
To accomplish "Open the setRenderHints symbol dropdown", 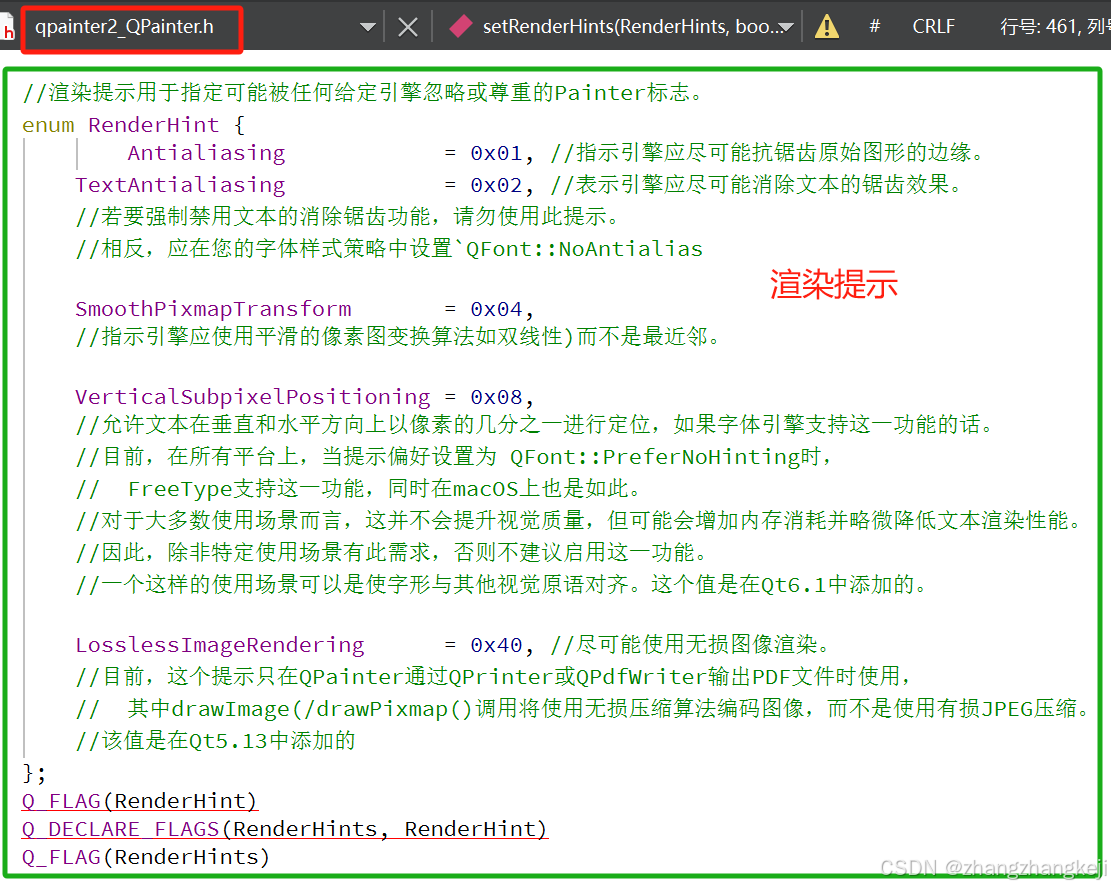I will coord(786,28).
